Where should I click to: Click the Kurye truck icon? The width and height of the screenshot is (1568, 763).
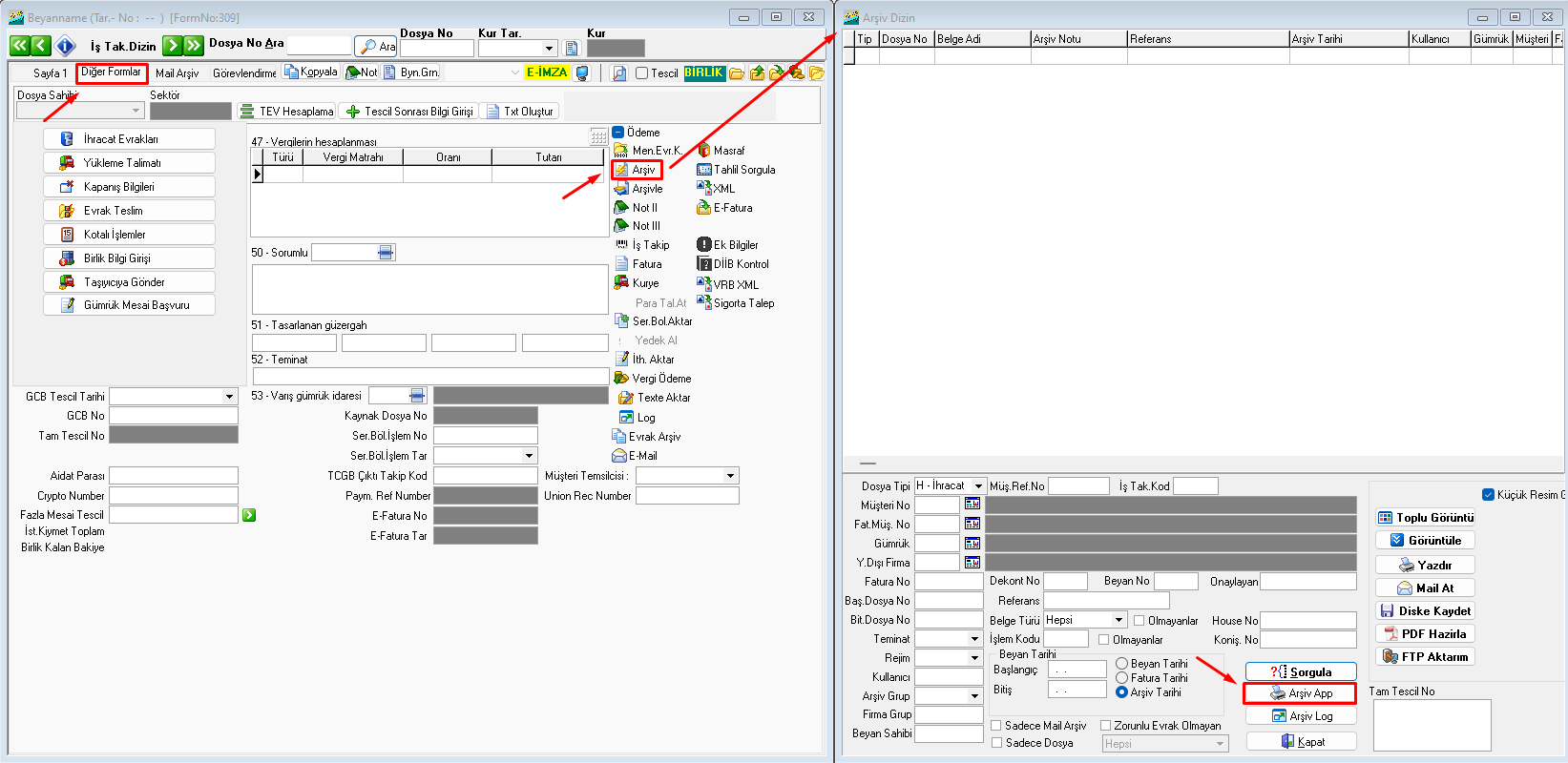tap(621, 283)
